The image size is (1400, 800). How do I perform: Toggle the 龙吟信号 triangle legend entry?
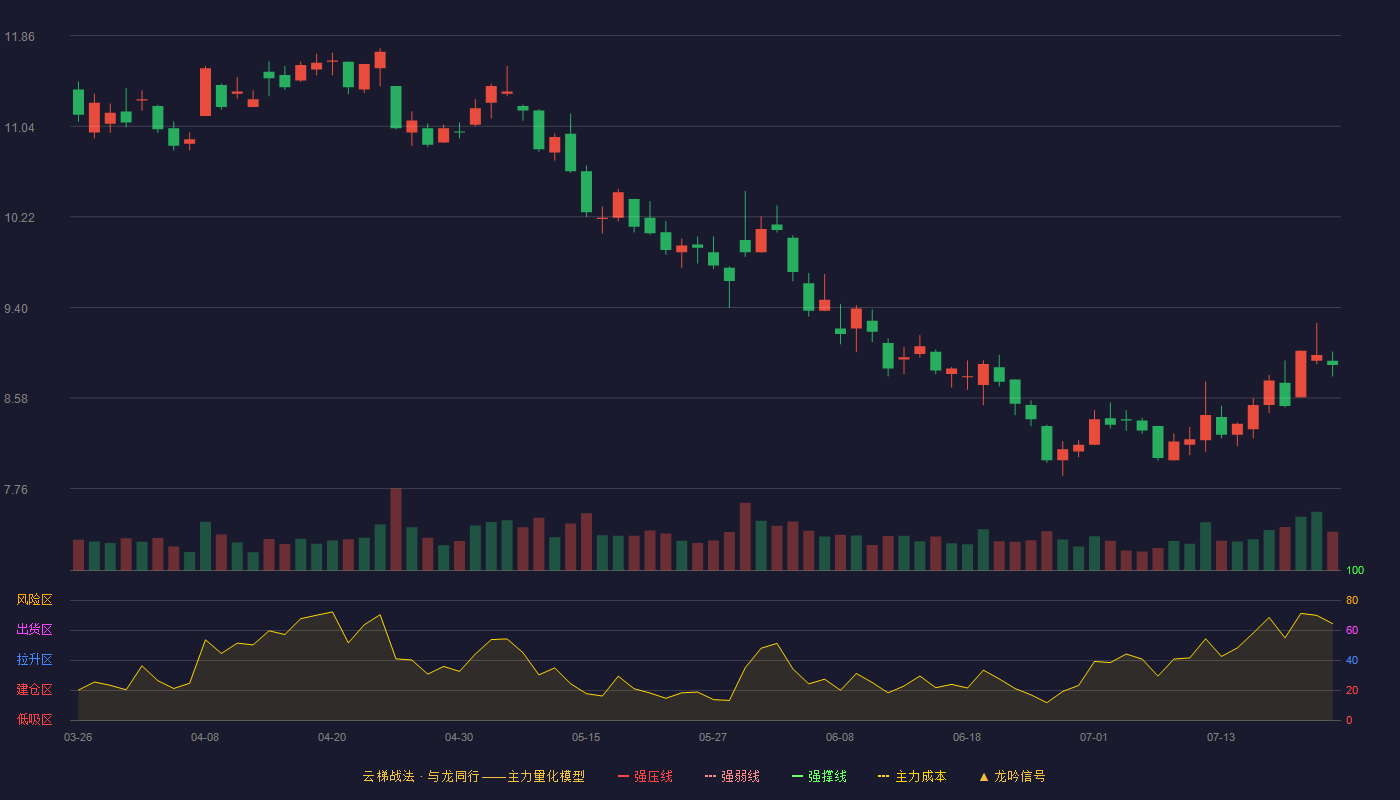pos(1012,776)
